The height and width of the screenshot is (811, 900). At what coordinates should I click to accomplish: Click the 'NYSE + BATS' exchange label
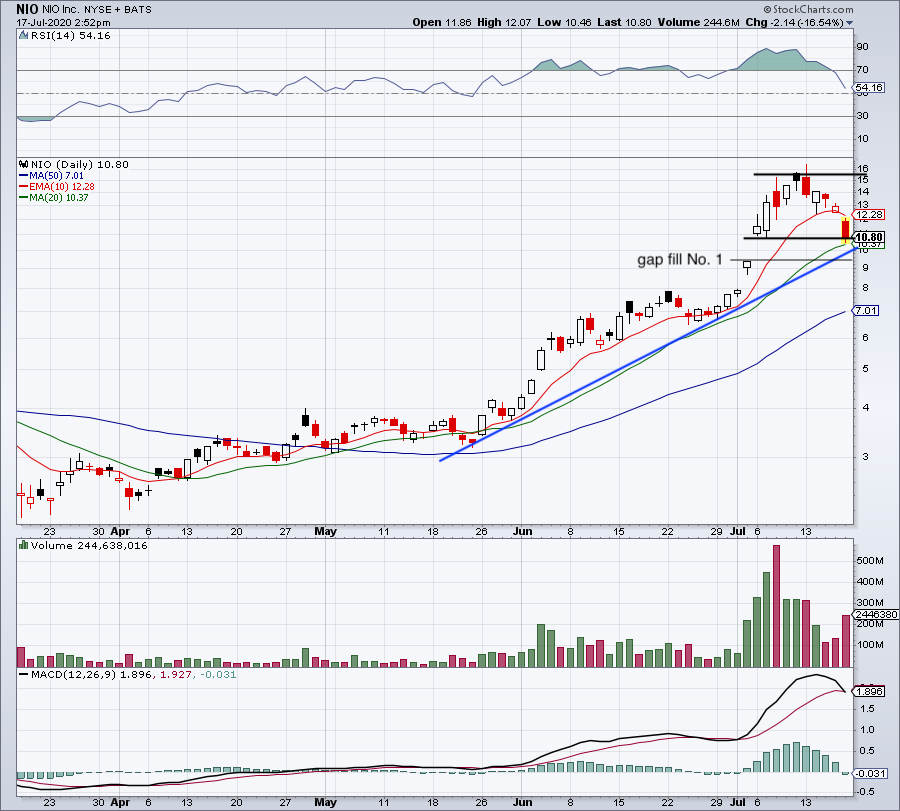click(x=118, y=10)
